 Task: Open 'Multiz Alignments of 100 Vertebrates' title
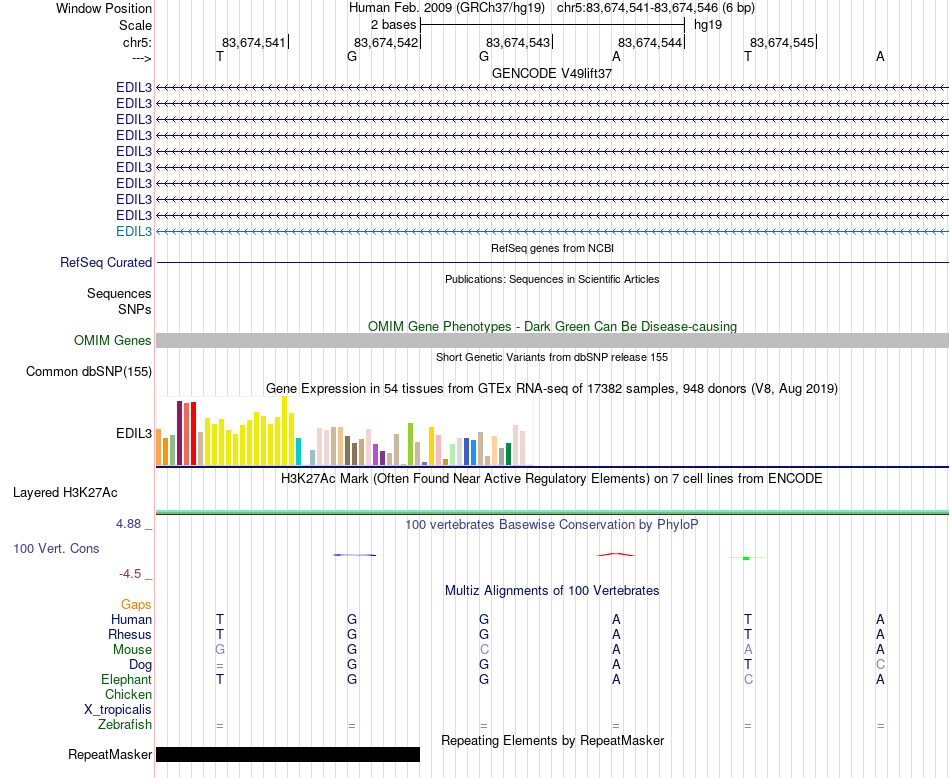pos(552,591)
